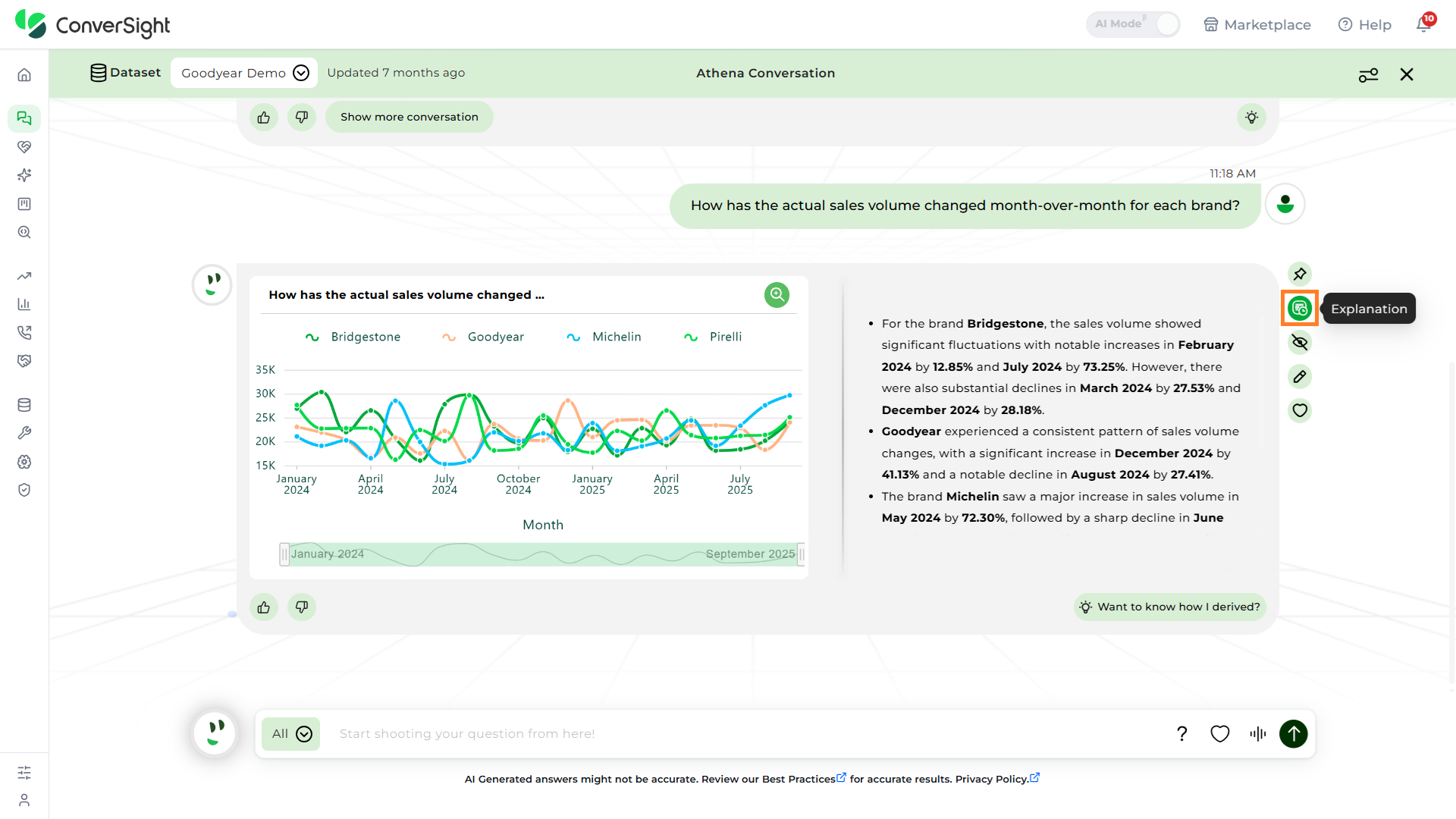Click the chart range slider left handle
This screenshot has width=1456, height=819.
coord(284,554)
